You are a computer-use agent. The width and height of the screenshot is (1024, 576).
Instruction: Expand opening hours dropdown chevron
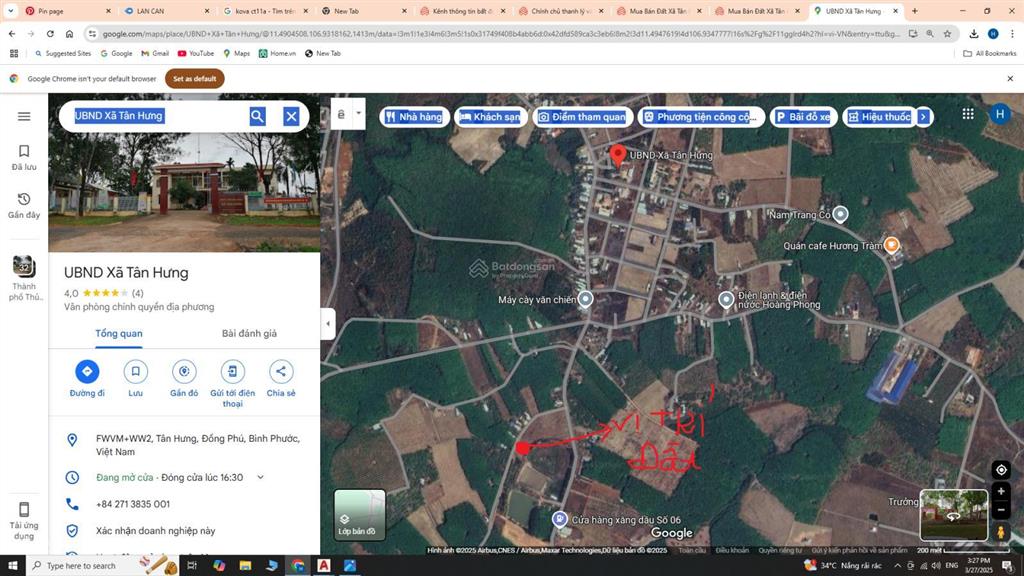pyautogui.click(x=261, y=478)
